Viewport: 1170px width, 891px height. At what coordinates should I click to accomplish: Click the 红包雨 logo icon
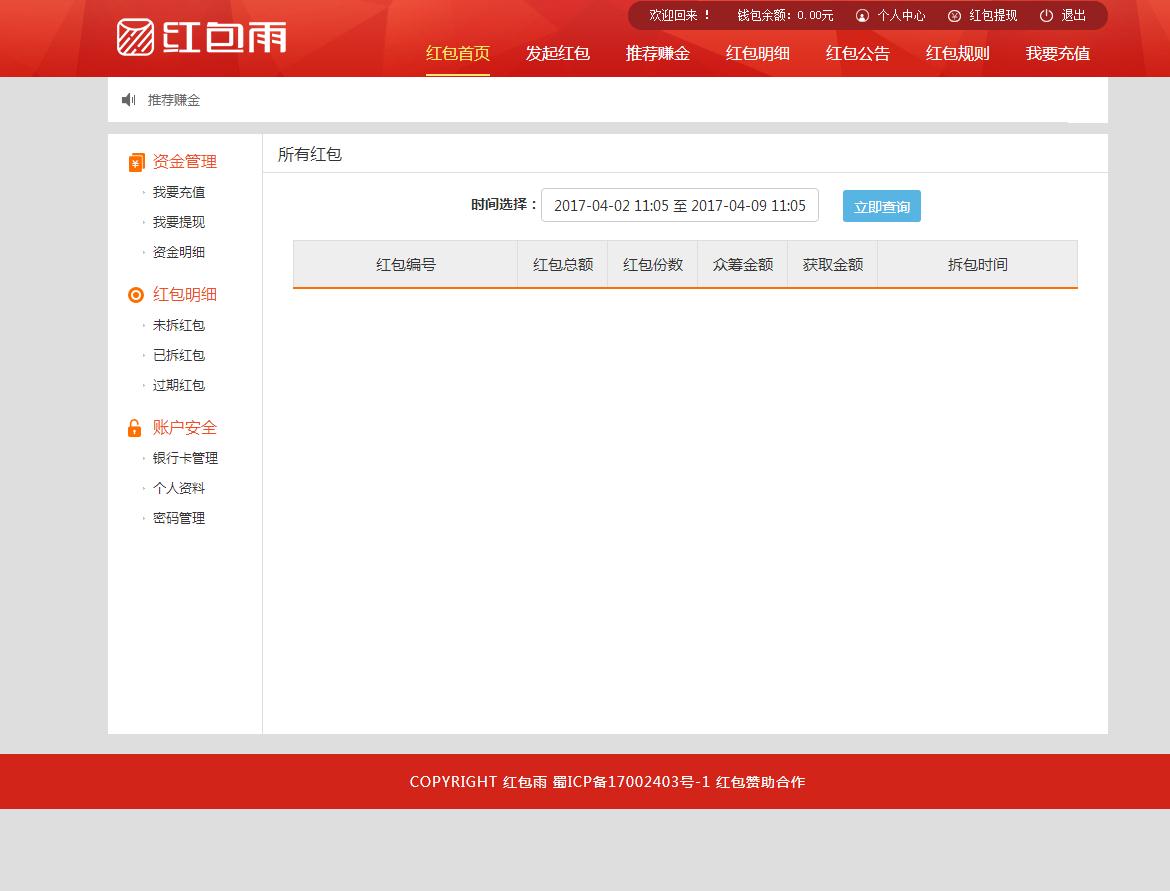[x=135, y=37]
